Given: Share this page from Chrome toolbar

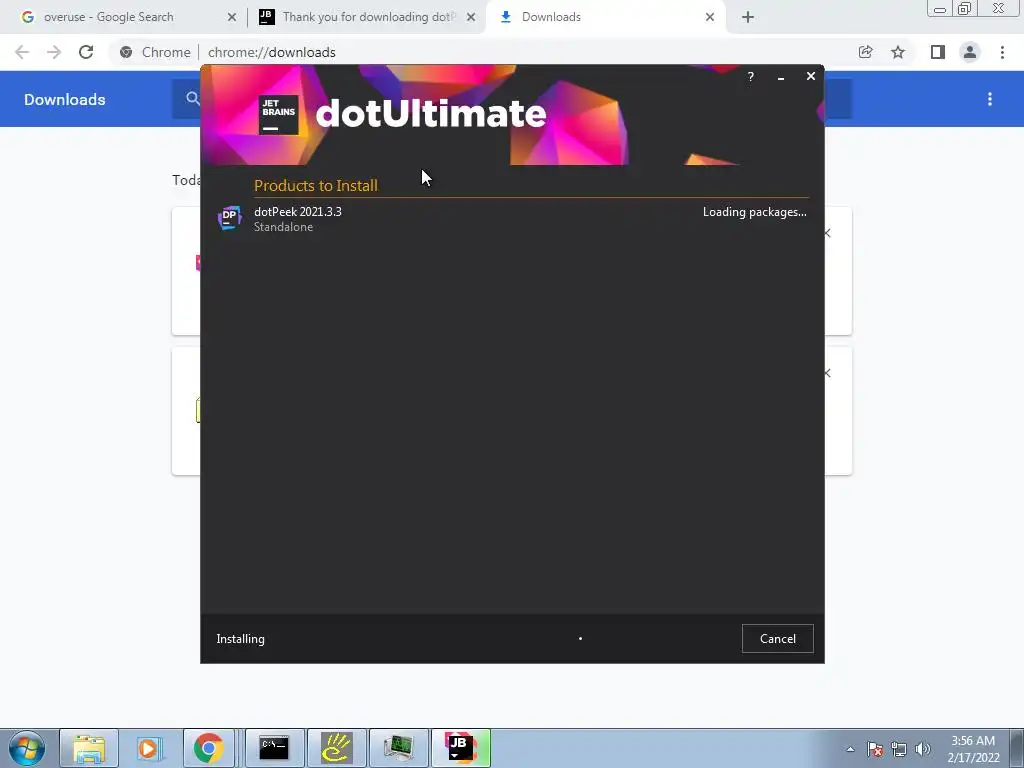Looking at the screenshot, I should 865,52.
